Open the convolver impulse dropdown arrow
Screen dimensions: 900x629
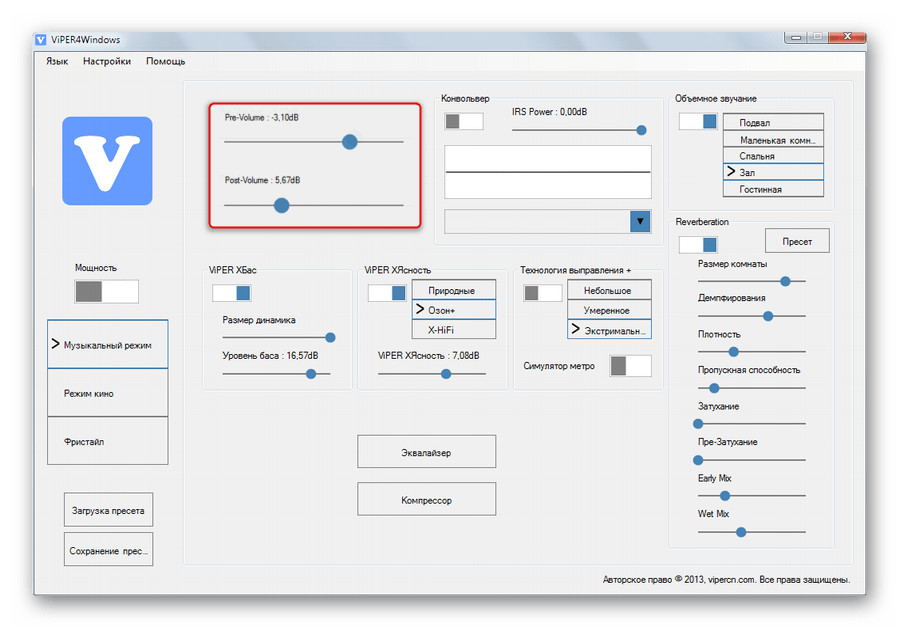[x=640, y=222]
